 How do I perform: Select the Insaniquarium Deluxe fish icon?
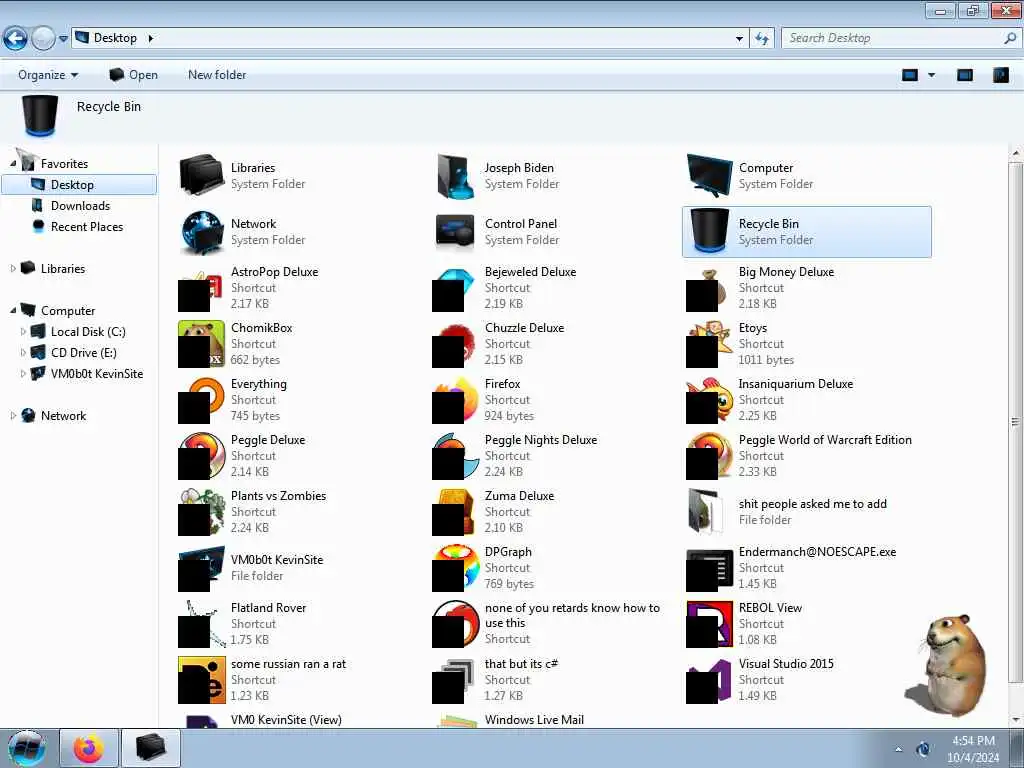[709, 400]
